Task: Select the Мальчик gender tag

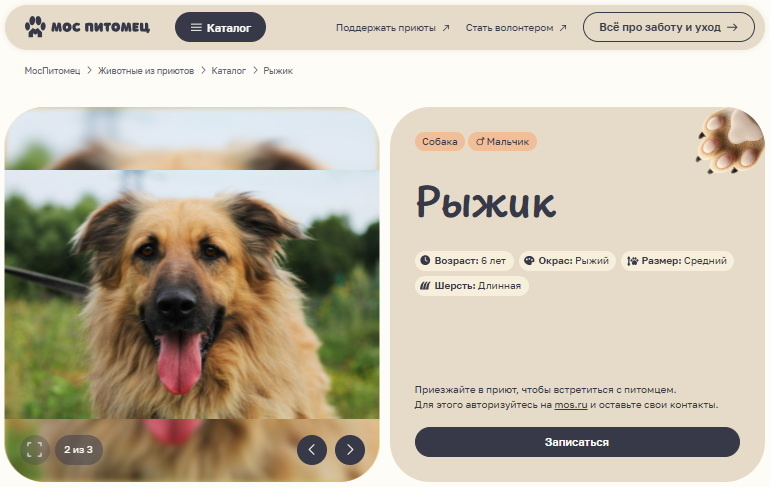Action: click(x=502, y=141)
